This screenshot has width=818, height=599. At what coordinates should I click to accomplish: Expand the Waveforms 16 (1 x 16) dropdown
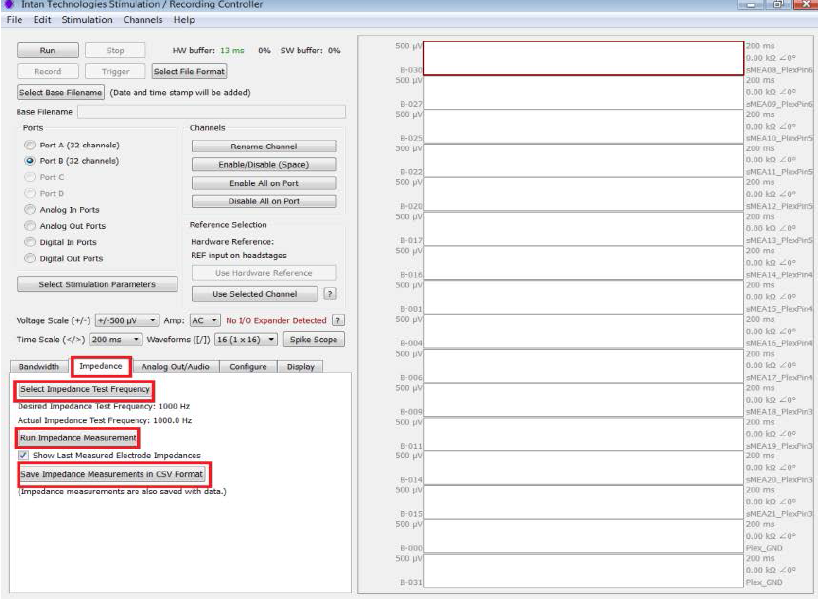[x=246, y=340]
